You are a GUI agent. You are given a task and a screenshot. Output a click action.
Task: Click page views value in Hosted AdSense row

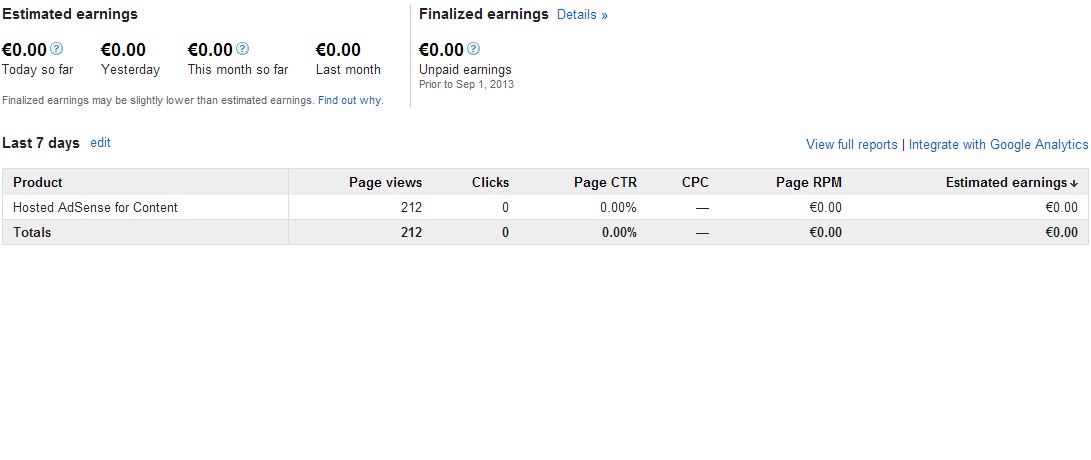pos(410,207)
